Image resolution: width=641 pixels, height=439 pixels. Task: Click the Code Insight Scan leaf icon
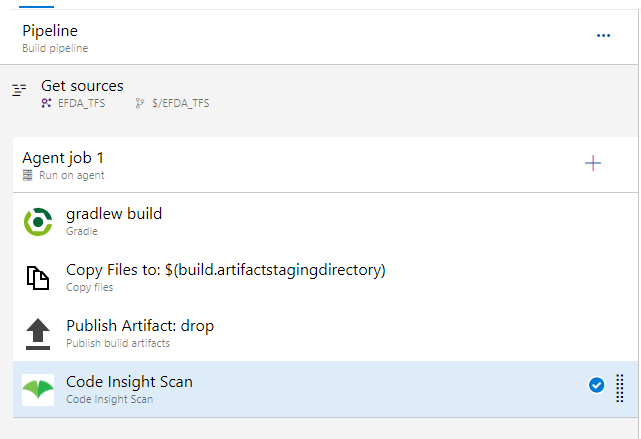(x=38, y=389)
